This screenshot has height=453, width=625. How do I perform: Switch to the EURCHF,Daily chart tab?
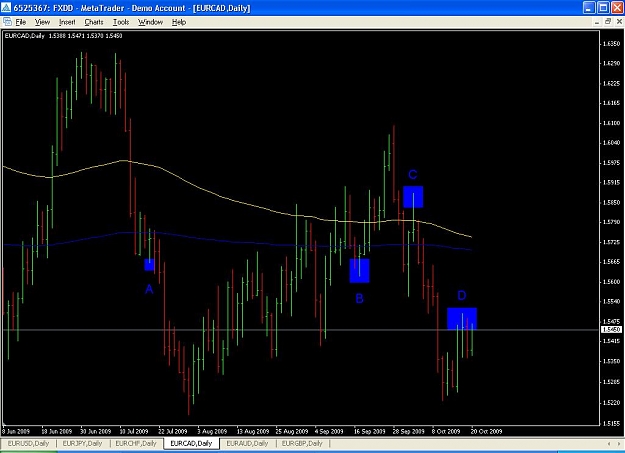click(x=136, y=443)
